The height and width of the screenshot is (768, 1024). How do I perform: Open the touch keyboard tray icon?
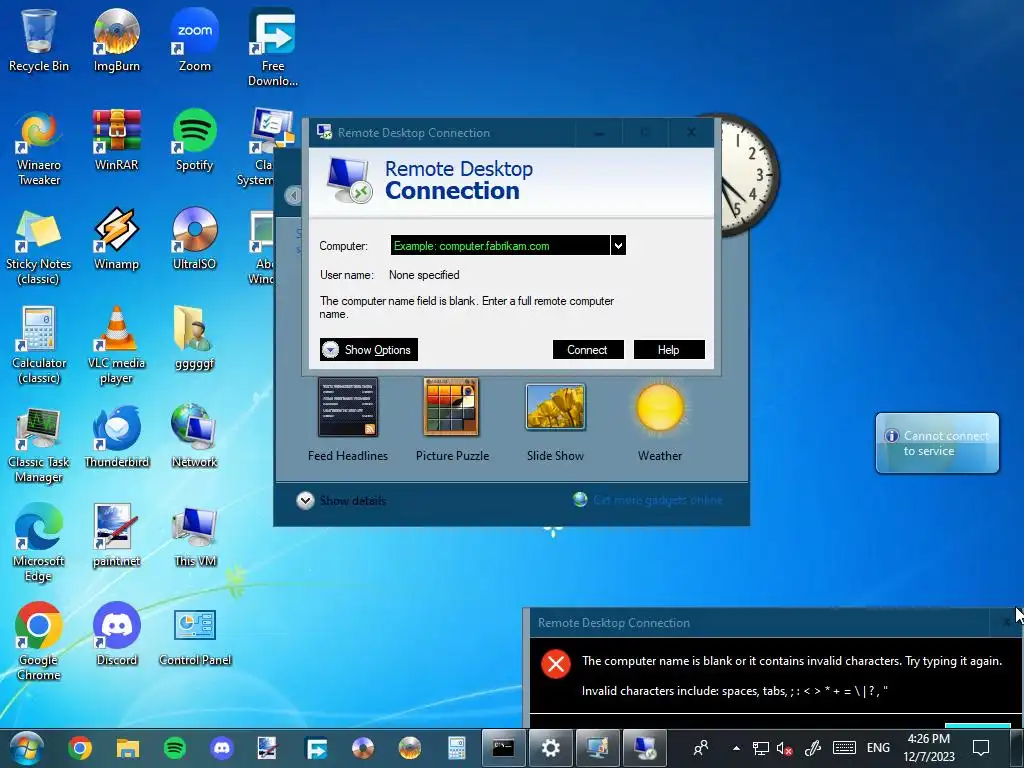point(844,748)
